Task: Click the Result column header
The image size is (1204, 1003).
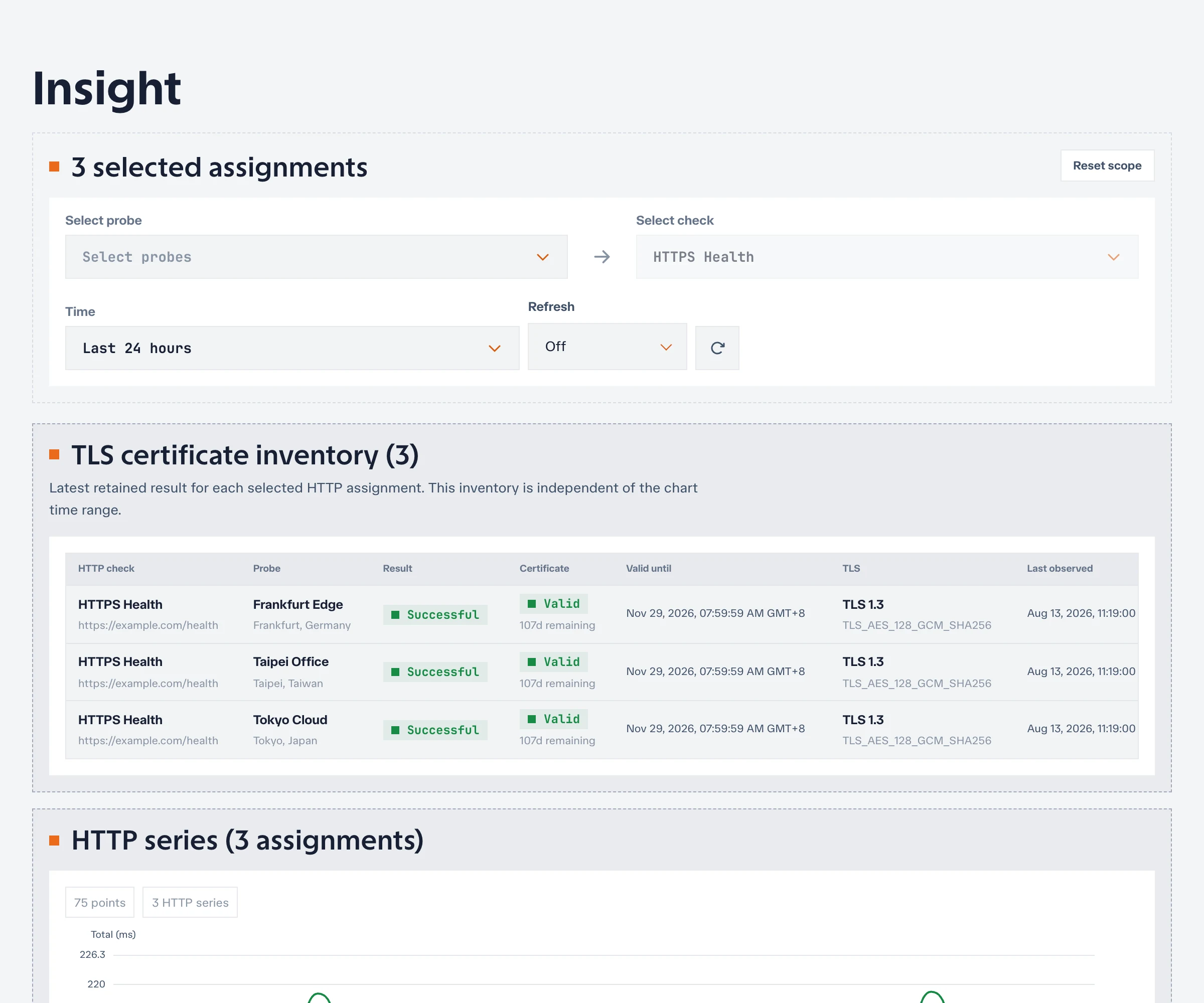Action: [397, 569]
